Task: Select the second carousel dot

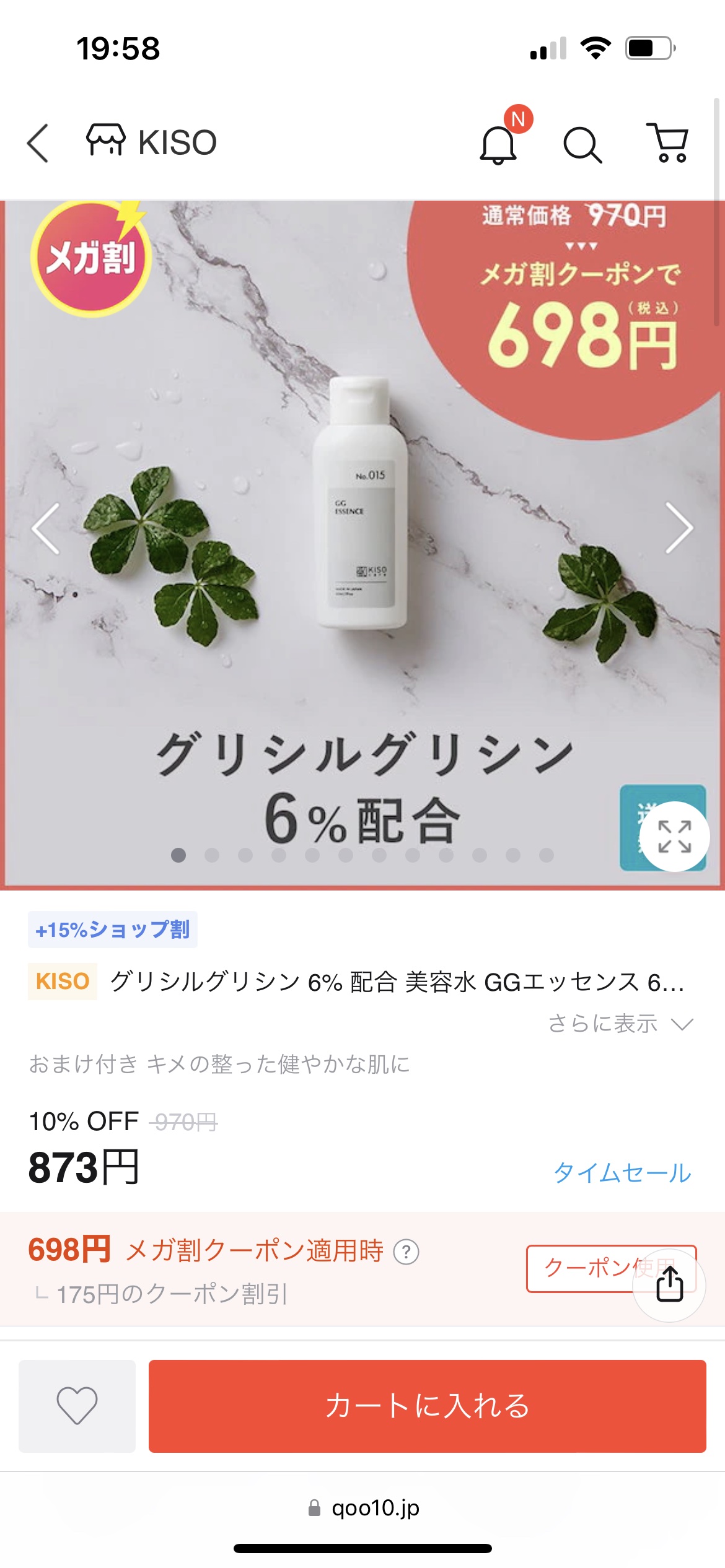Action: tap(212, 855)
